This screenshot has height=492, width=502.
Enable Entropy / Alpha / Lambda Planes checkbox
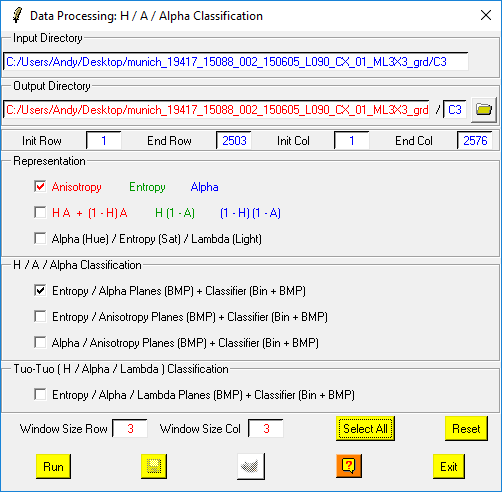[40, 394]
